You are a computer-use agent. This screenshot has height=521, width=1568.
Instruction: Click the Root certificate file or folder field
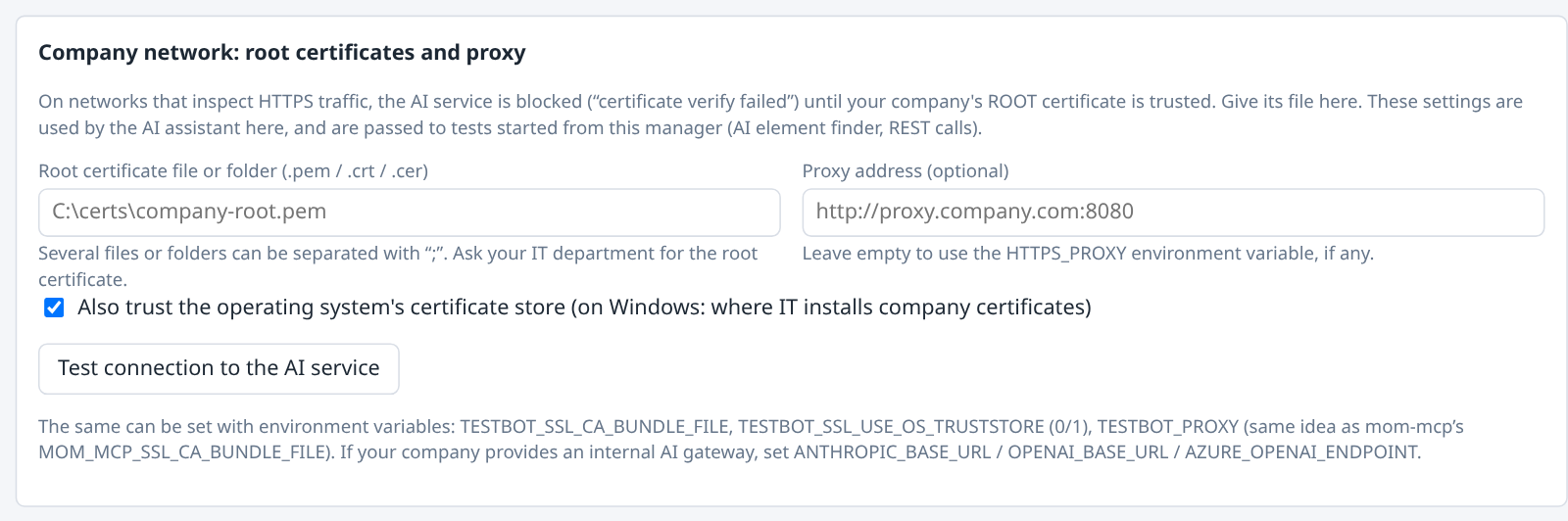410,213
